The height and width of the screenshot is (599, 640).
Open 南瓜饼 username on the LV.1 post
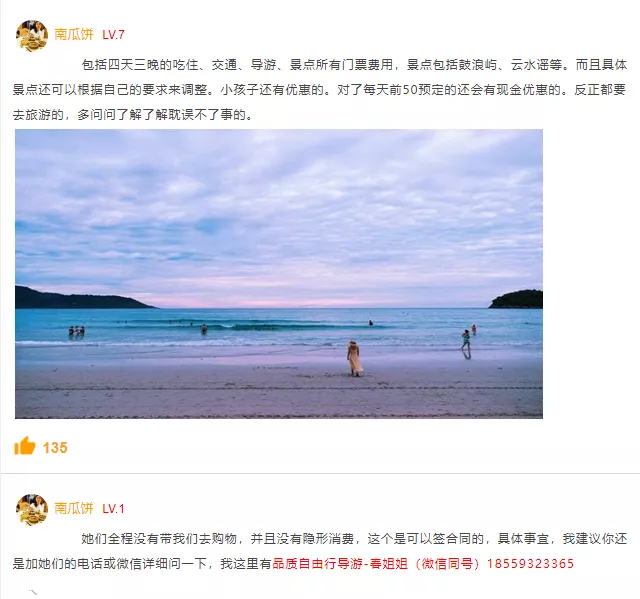click(x=74, y=508)
